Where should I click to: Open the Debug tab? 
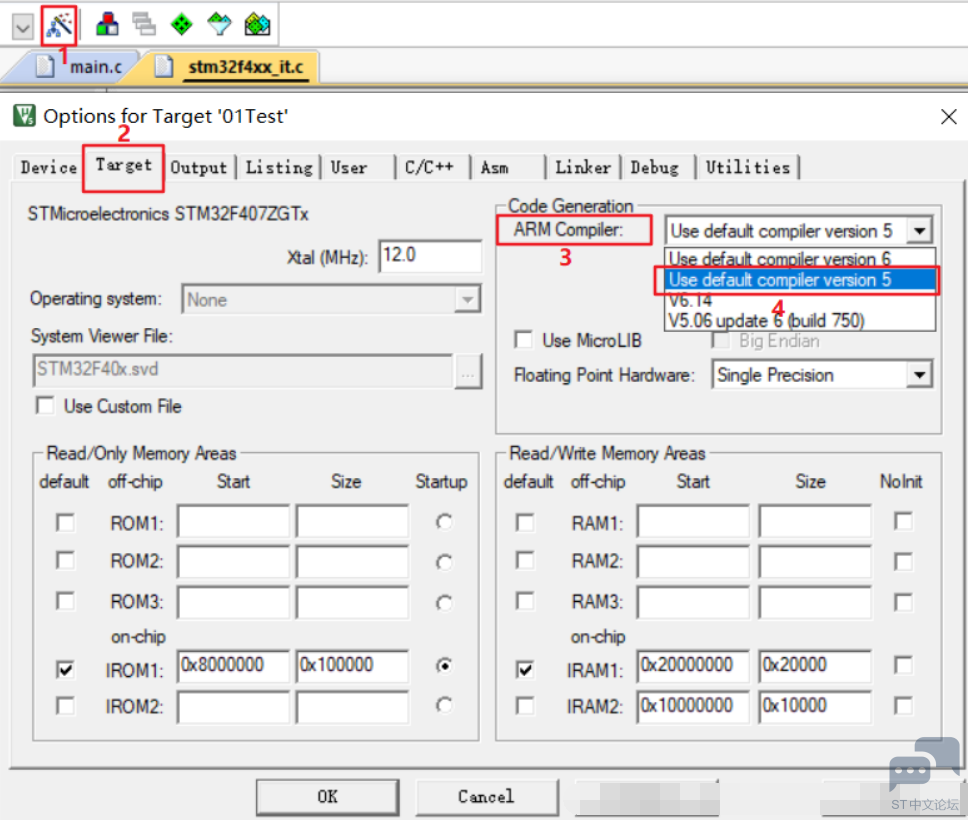pyautogui.click(x=654, y=167)
